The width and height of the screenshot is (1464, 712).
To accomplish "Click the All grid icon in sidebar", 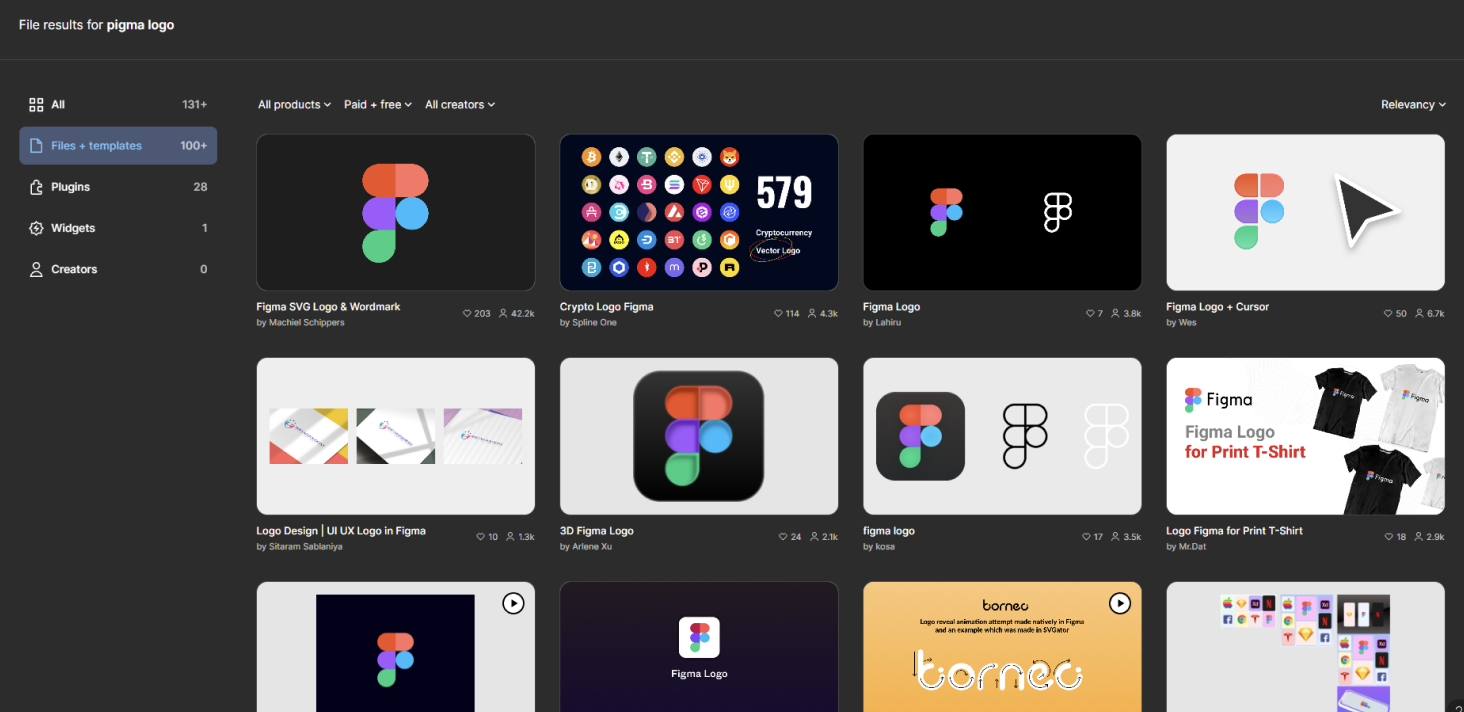I will coord(36,104).
